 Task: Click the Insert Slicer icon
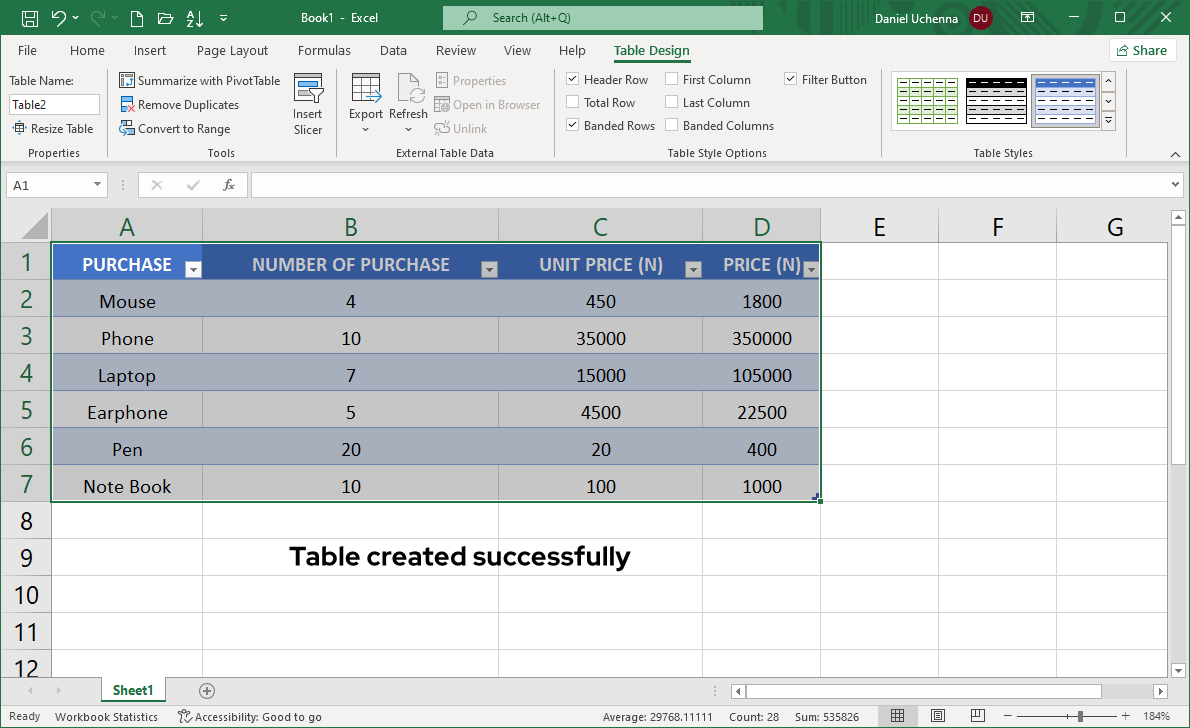pos(308,90)
